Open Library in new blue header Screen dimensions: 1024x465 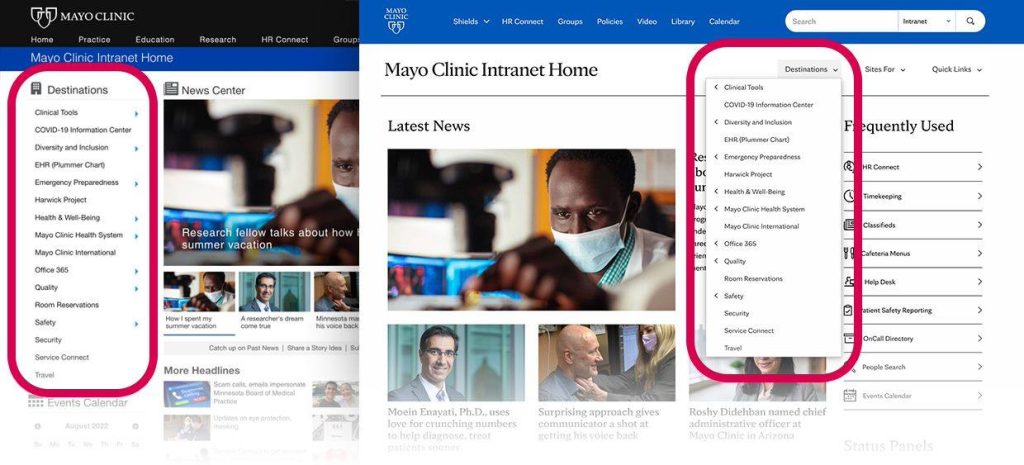coord(682,22)
